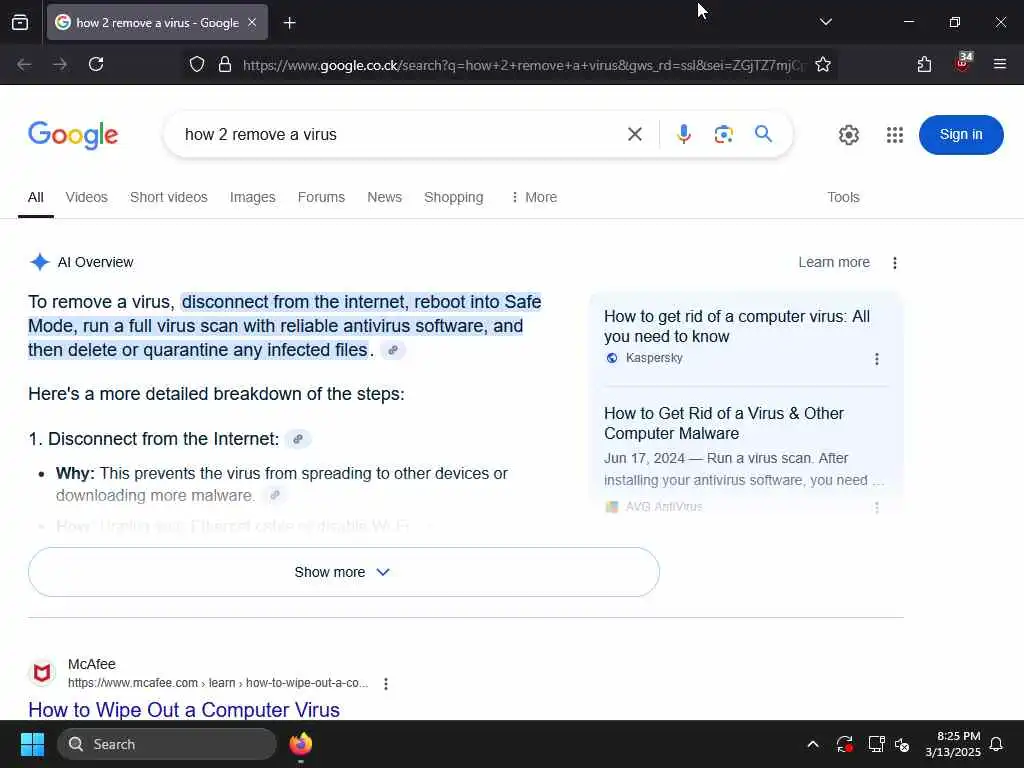Open the search Tools options

tap(843, 197)
